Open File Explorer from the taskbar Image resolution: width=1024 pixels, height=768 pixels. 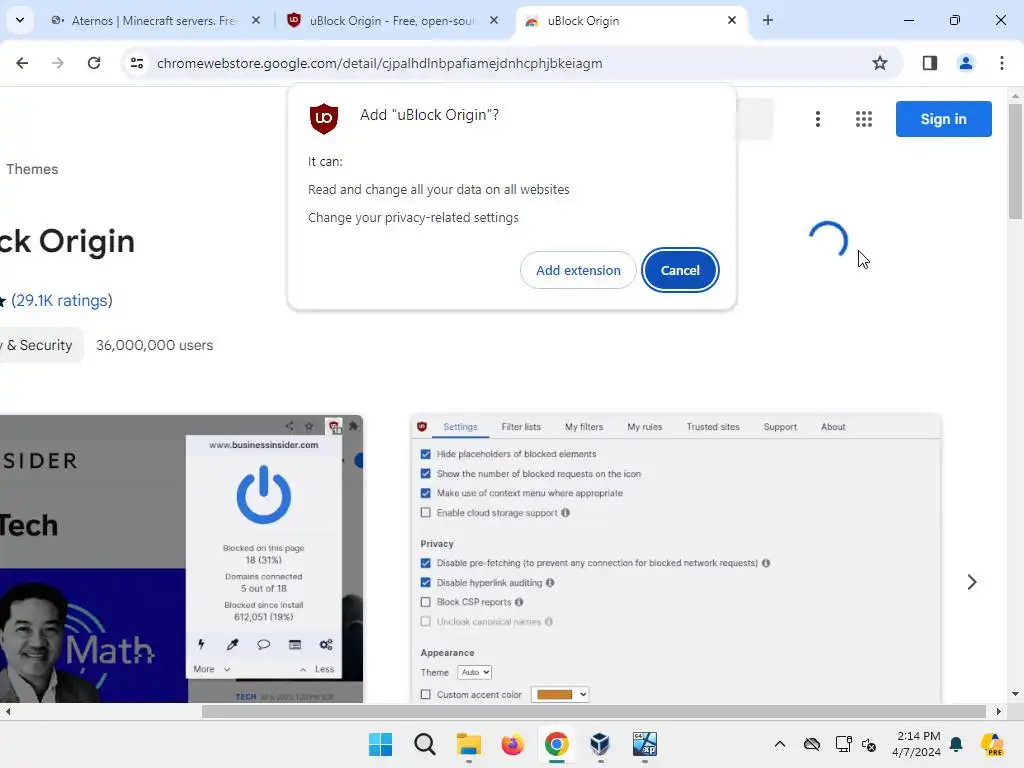click(468, 744)
